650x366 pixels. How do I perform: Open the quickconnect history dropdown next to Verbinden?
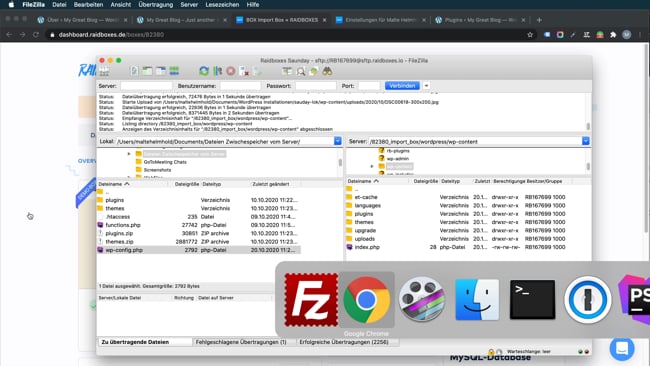pos(426,86)
